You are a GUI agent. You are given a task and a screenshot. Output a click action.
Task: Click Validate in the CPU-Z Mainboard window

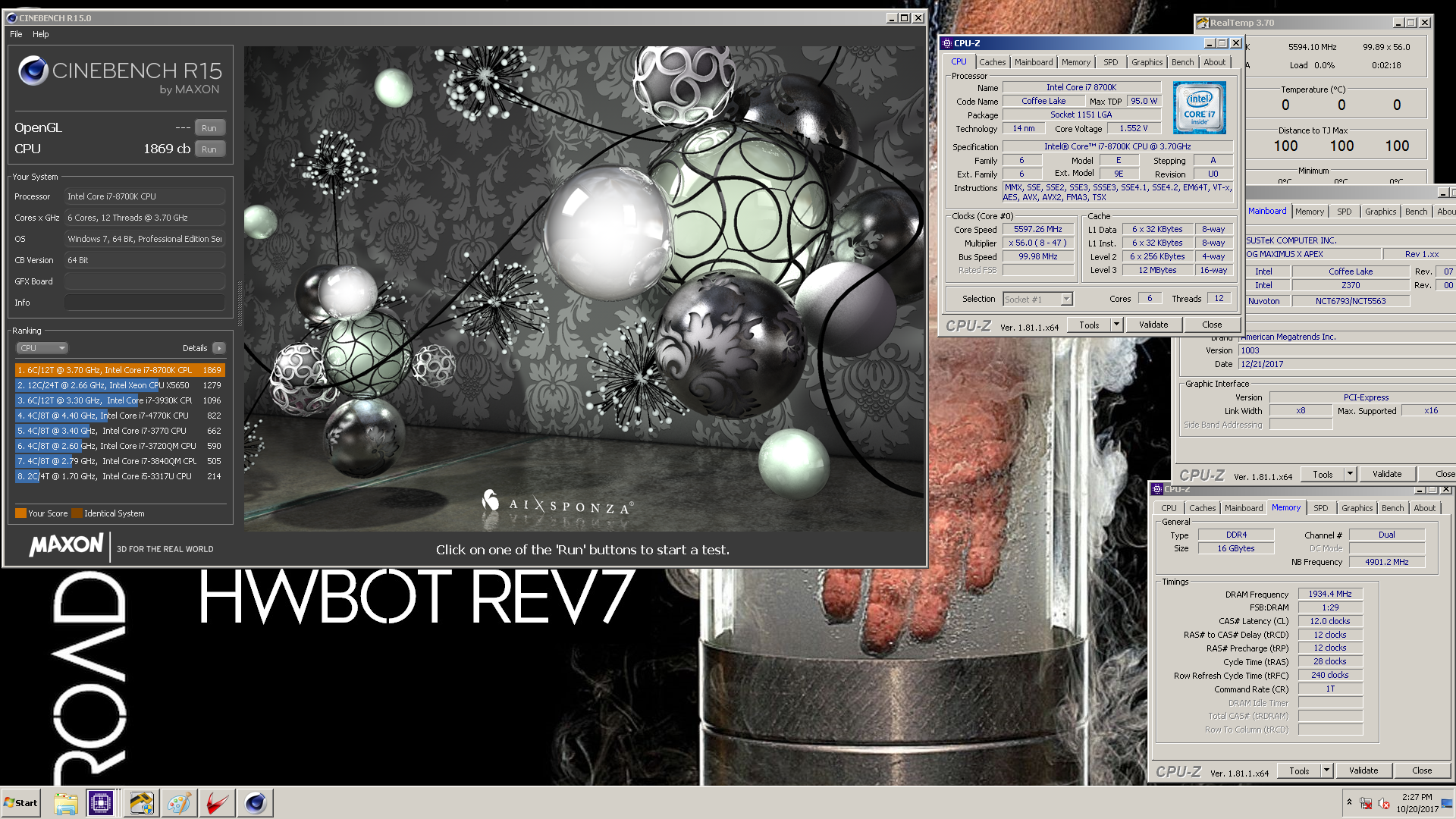tap(1387, 474)
